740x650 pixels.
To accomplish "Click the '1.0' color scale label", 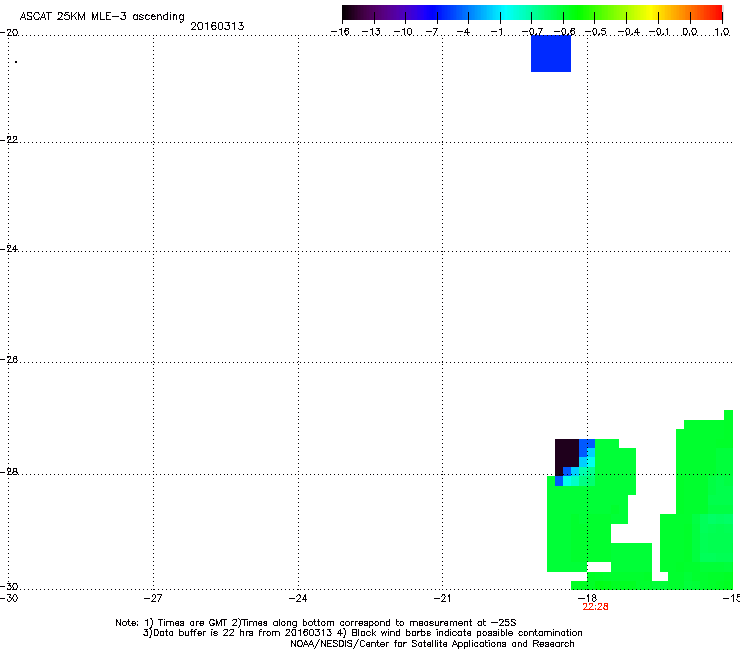I will click(722, 32).
